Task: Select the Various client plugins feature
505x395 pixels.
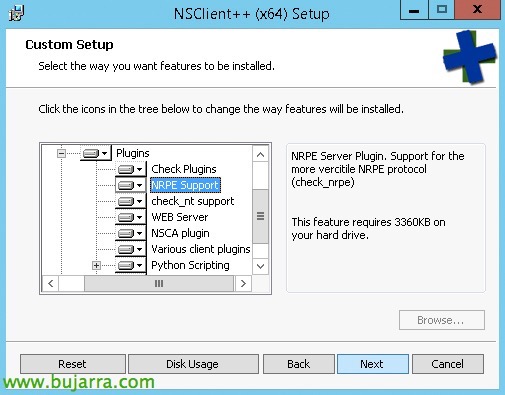Action: (201, 249)
